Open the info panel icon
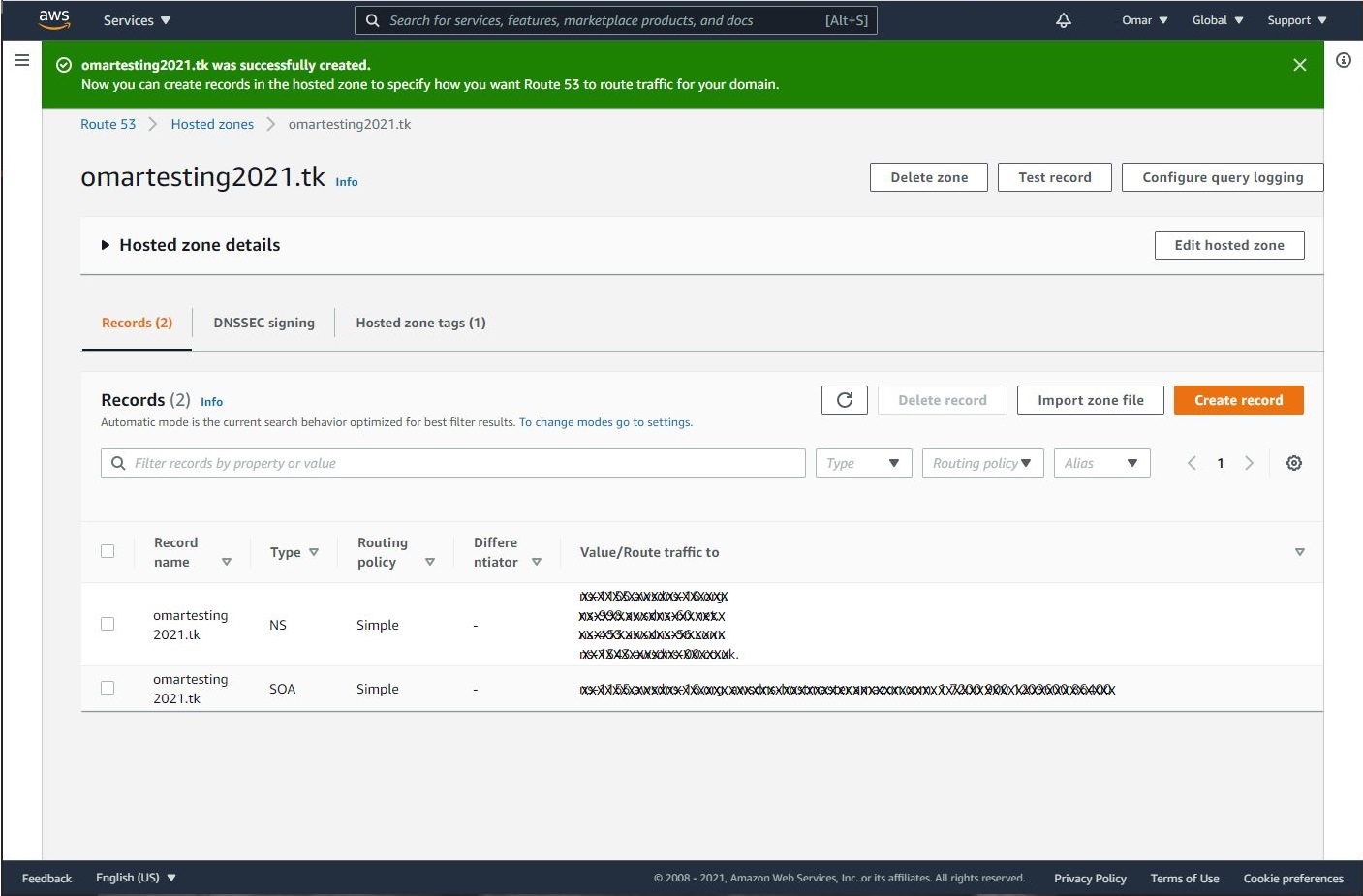The width and height of the screenshot is (1363, 896). [1344, 60]
